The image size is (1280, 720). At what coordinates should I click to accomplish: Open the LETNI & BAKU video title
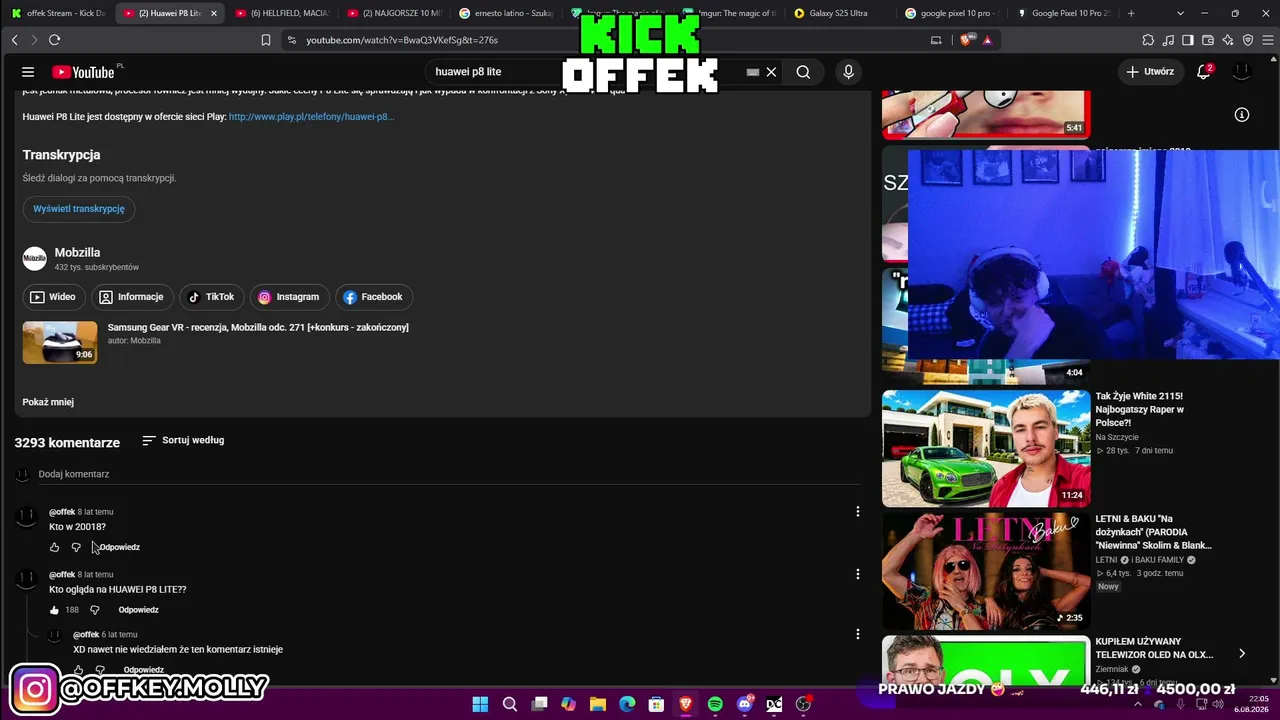click(x=1153, y=532)
